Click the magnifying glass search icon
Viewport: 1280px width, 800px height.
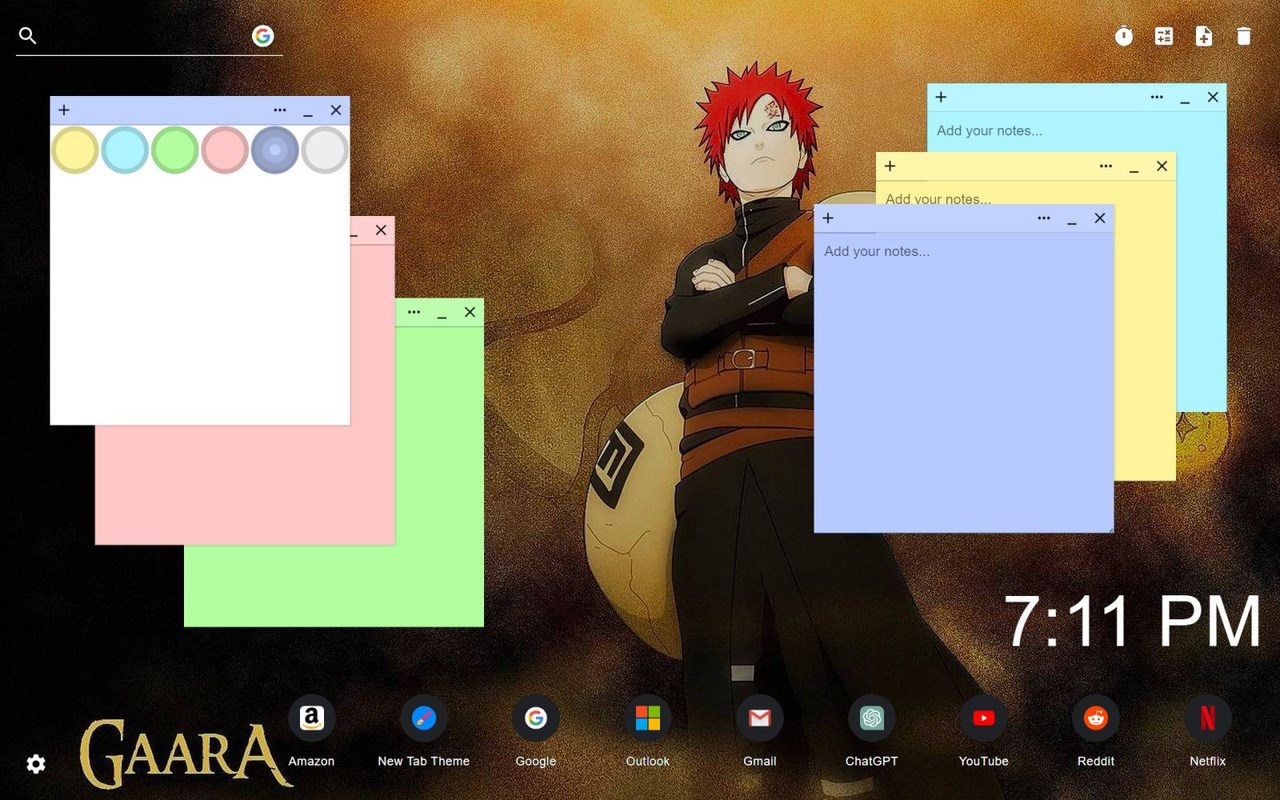28,36
